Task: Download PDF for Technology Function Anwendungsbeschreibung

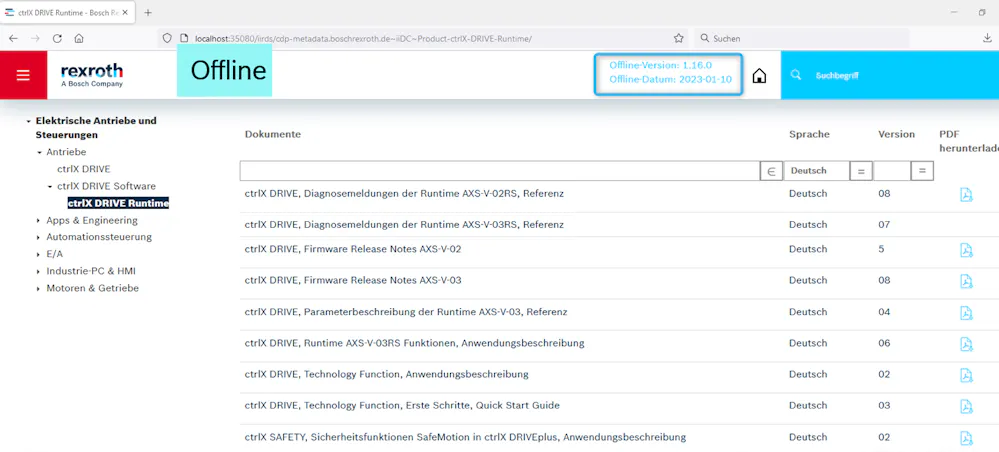Action: coord(966,375)
